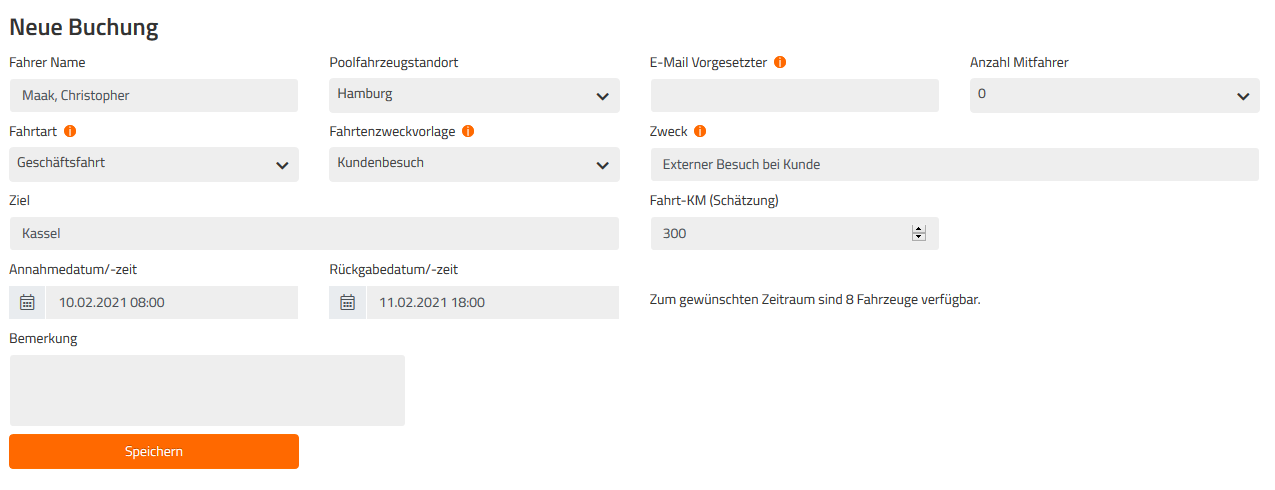Open calendar icon for Rückgabedatum
Screen dimensions: 1275x490
pos(348,302)
